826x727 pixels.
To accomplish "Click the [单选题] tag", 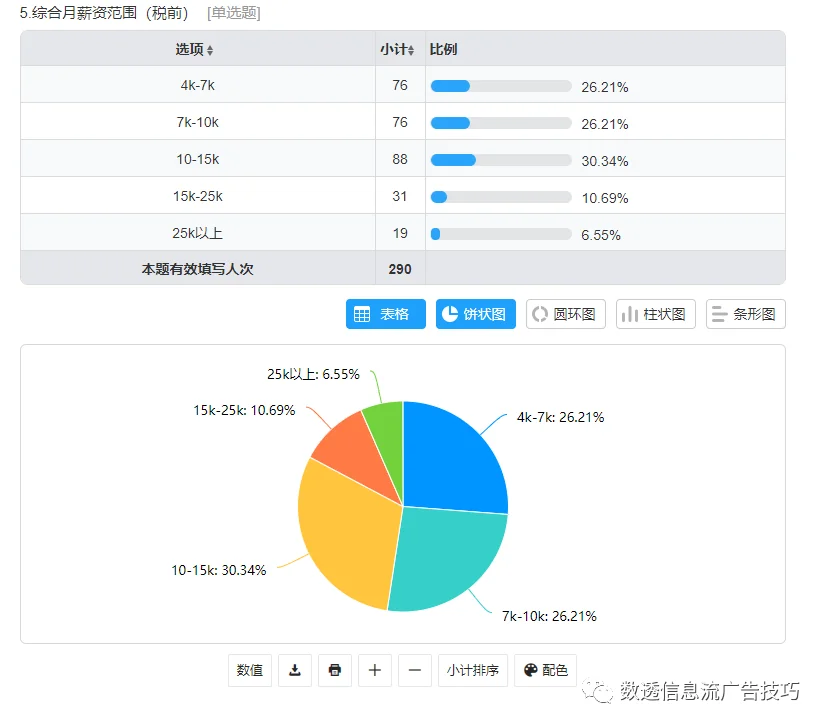I will click(234, 13).
